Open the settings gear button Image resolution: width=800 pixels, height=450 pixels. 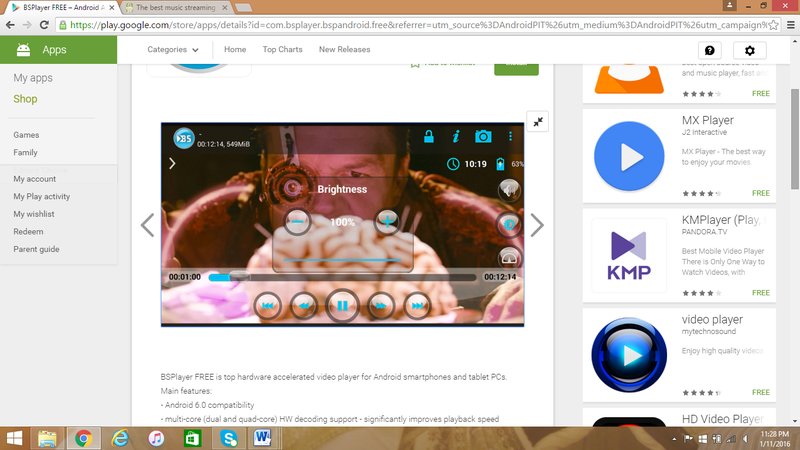coord(749,50)
